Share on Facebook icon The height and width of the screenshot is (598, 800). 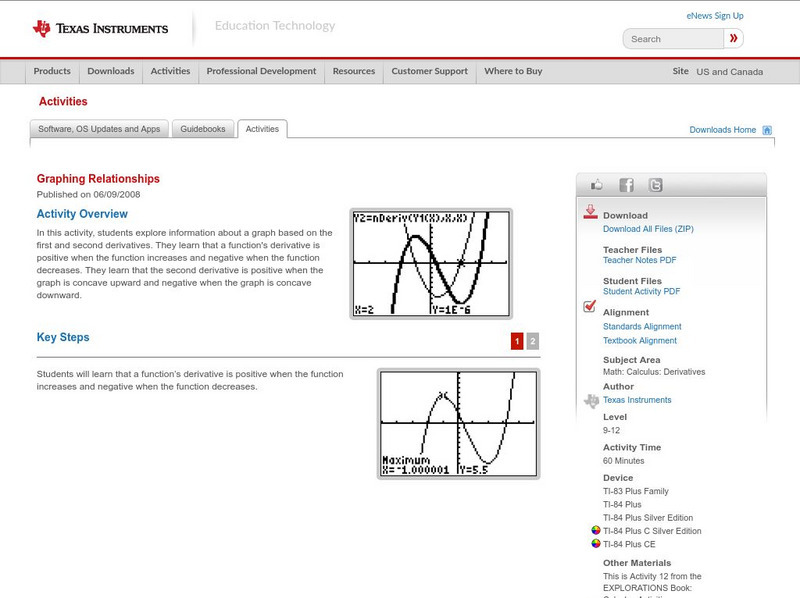tap(626, 185)
